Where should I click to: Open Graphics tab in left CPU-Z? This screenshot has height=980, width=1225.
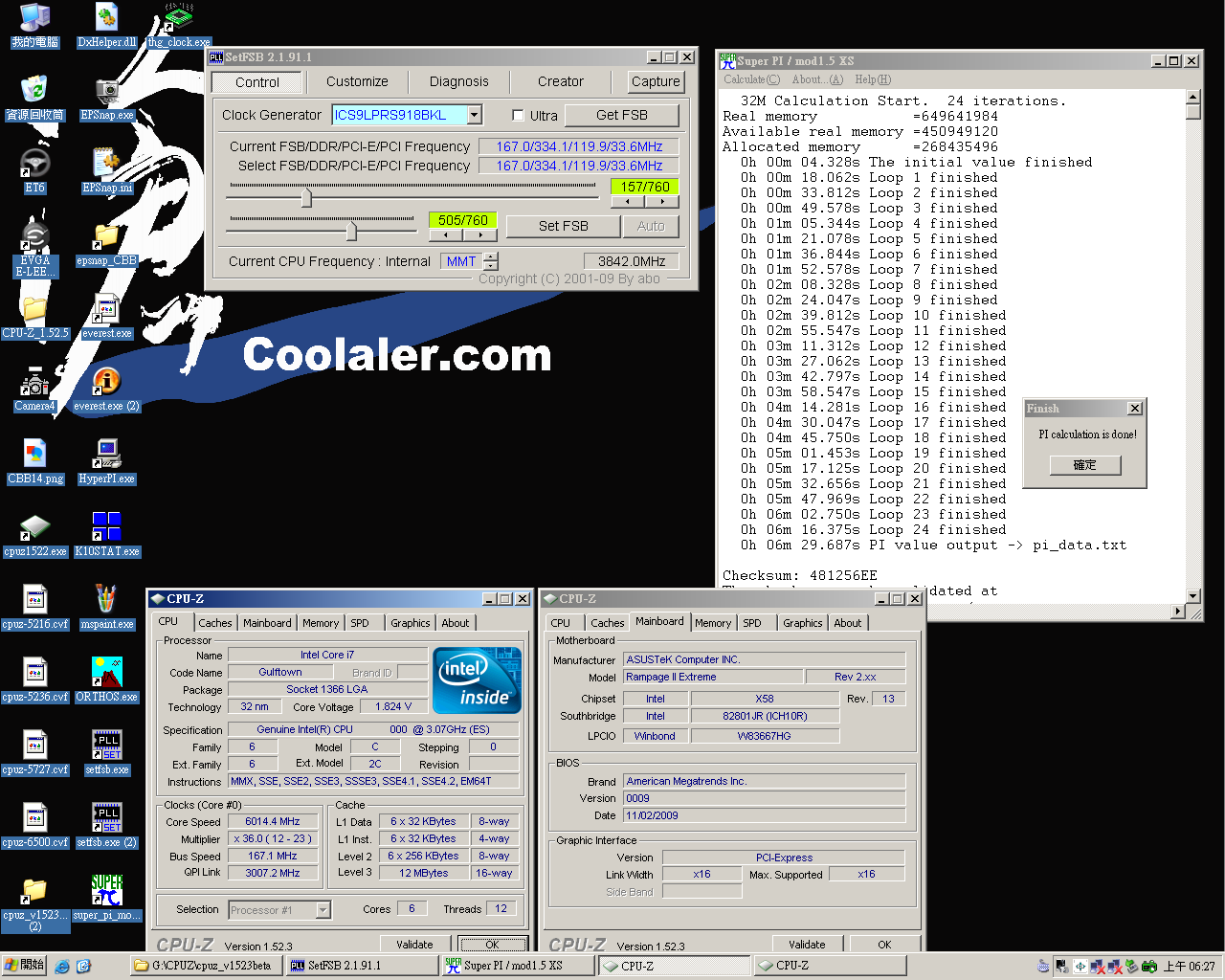point(410,623)
